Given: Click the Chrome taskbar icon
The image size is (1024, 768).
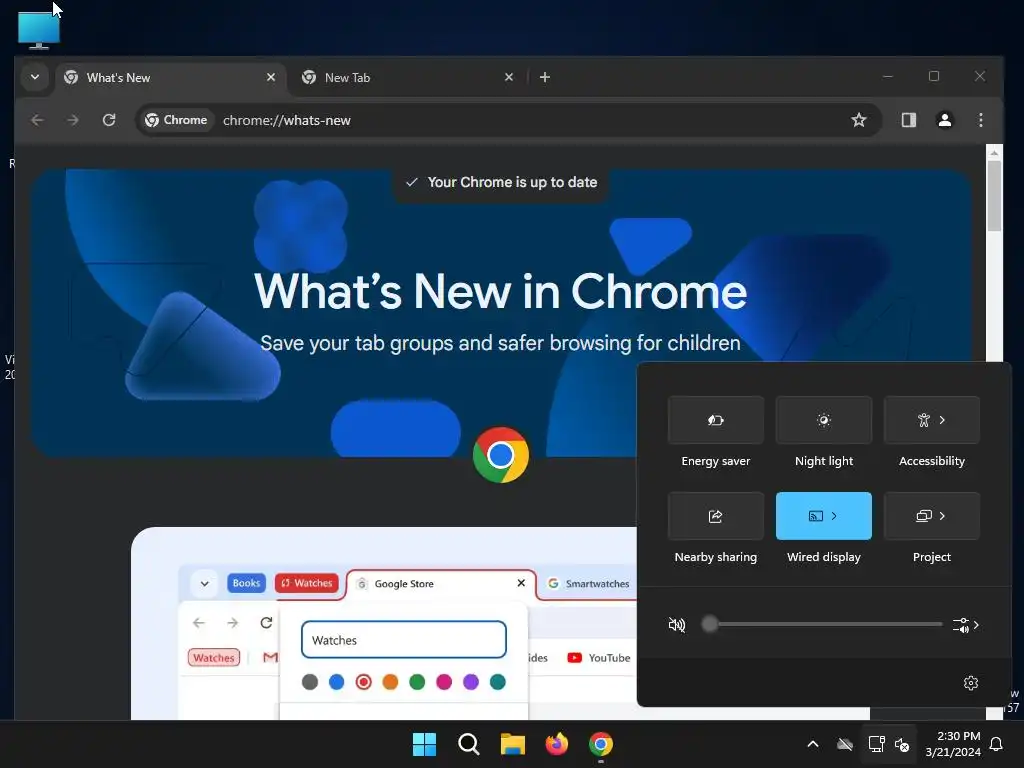Looking at the screenshot, I should [x=601, y=744].
